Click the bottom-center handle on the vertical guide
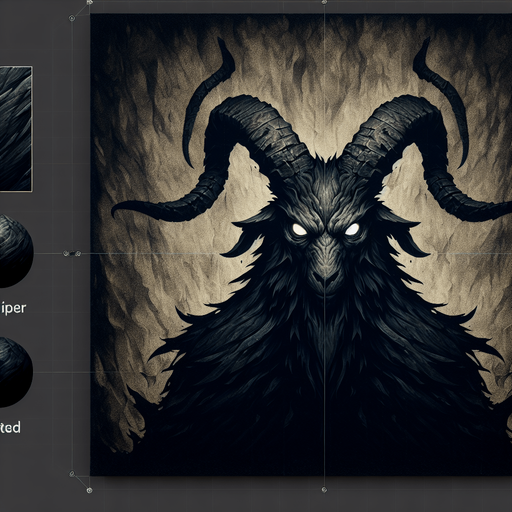Viewport: 512px width, 512px height. 324,490
